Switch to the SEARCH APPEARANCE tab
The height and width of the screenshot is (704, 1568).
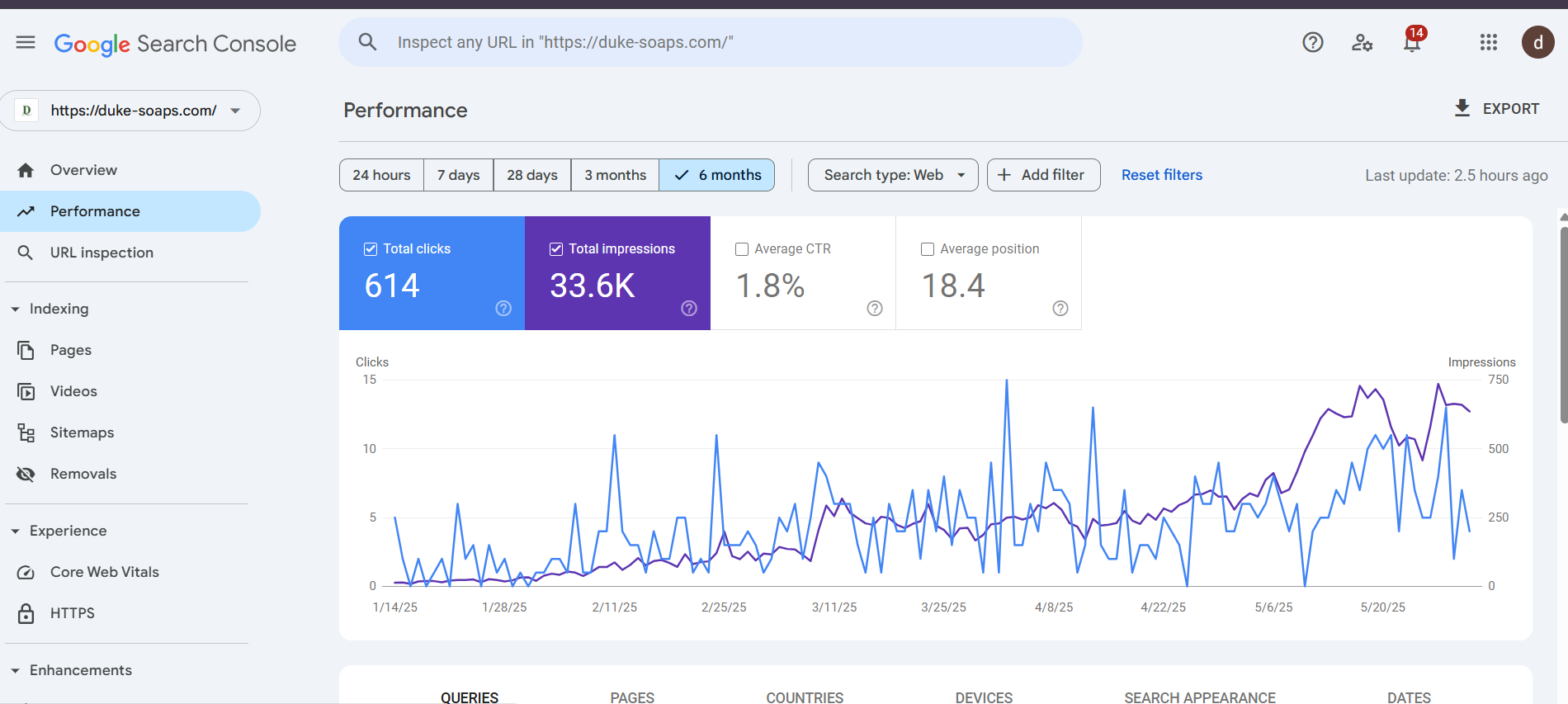click(1200, 697)
